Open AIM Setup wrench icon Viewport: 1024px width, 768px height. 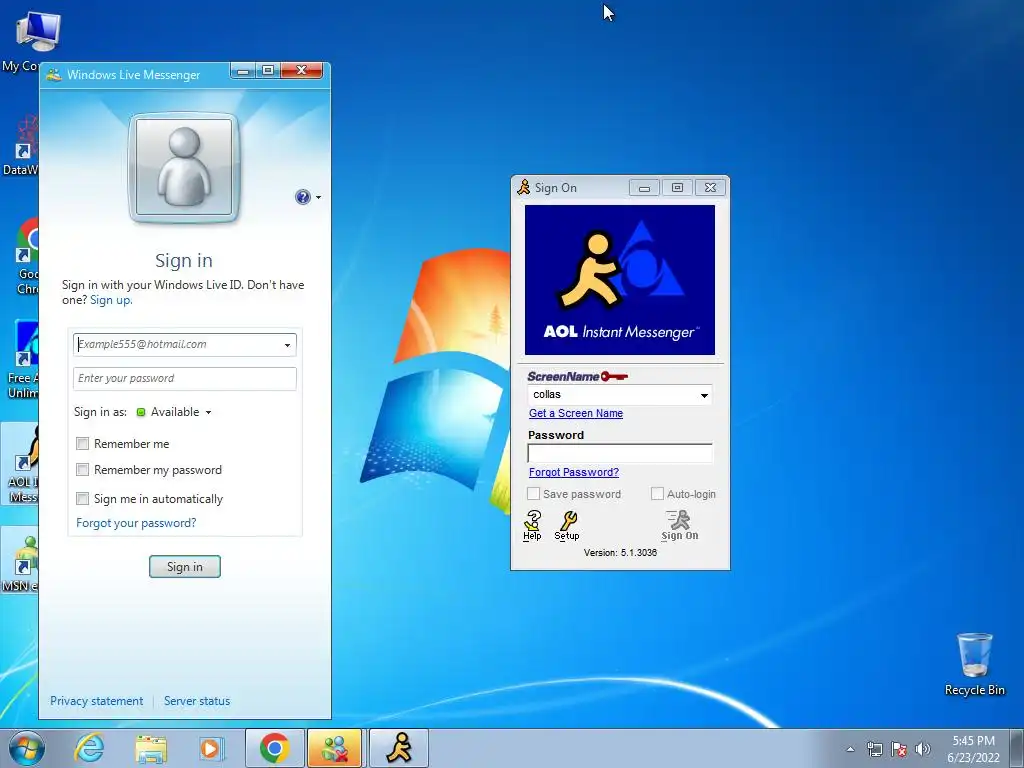[567, 525]
